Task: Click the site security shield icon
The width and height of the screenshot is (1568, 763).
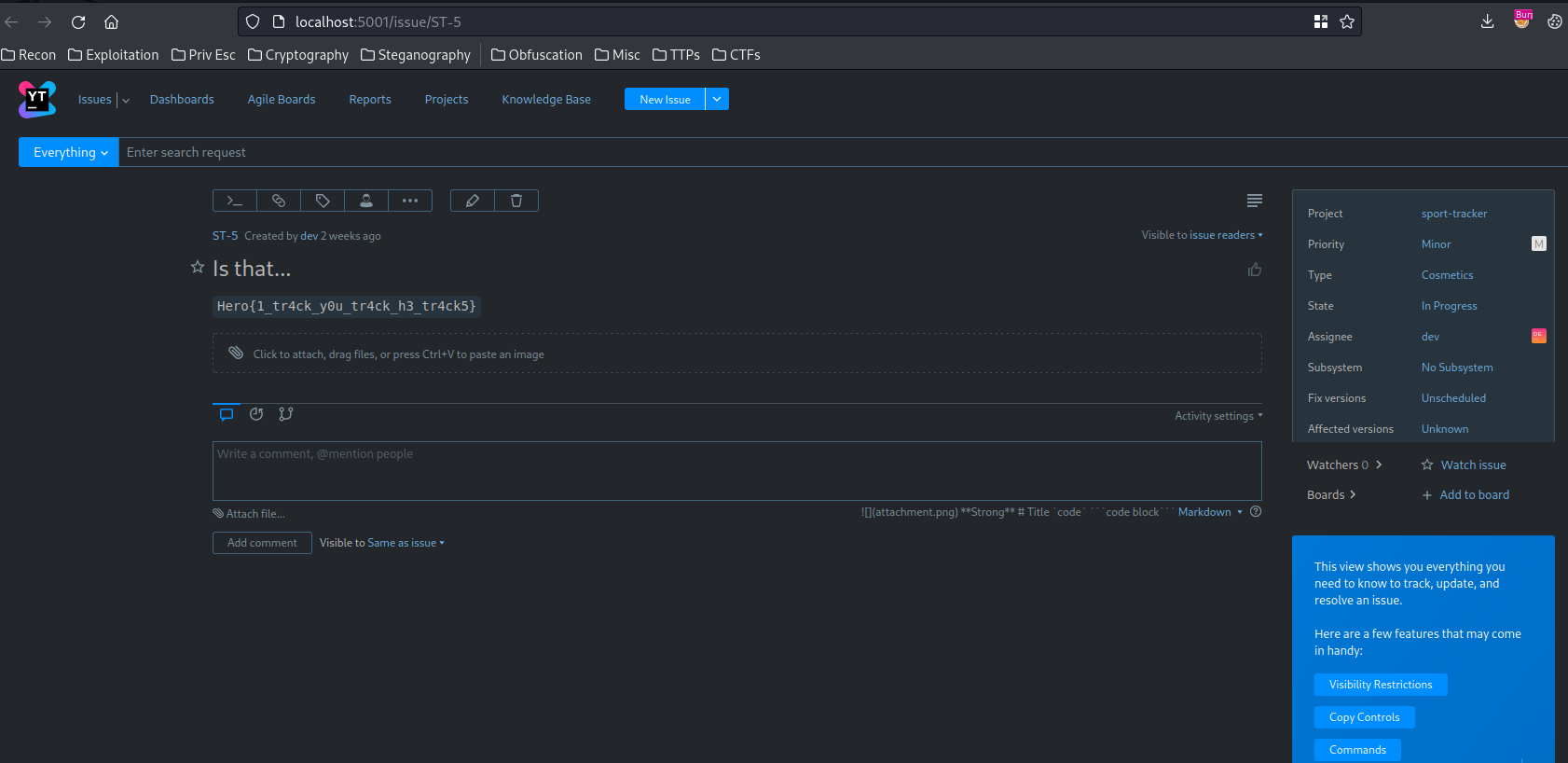Action: (x=253, y=21)
